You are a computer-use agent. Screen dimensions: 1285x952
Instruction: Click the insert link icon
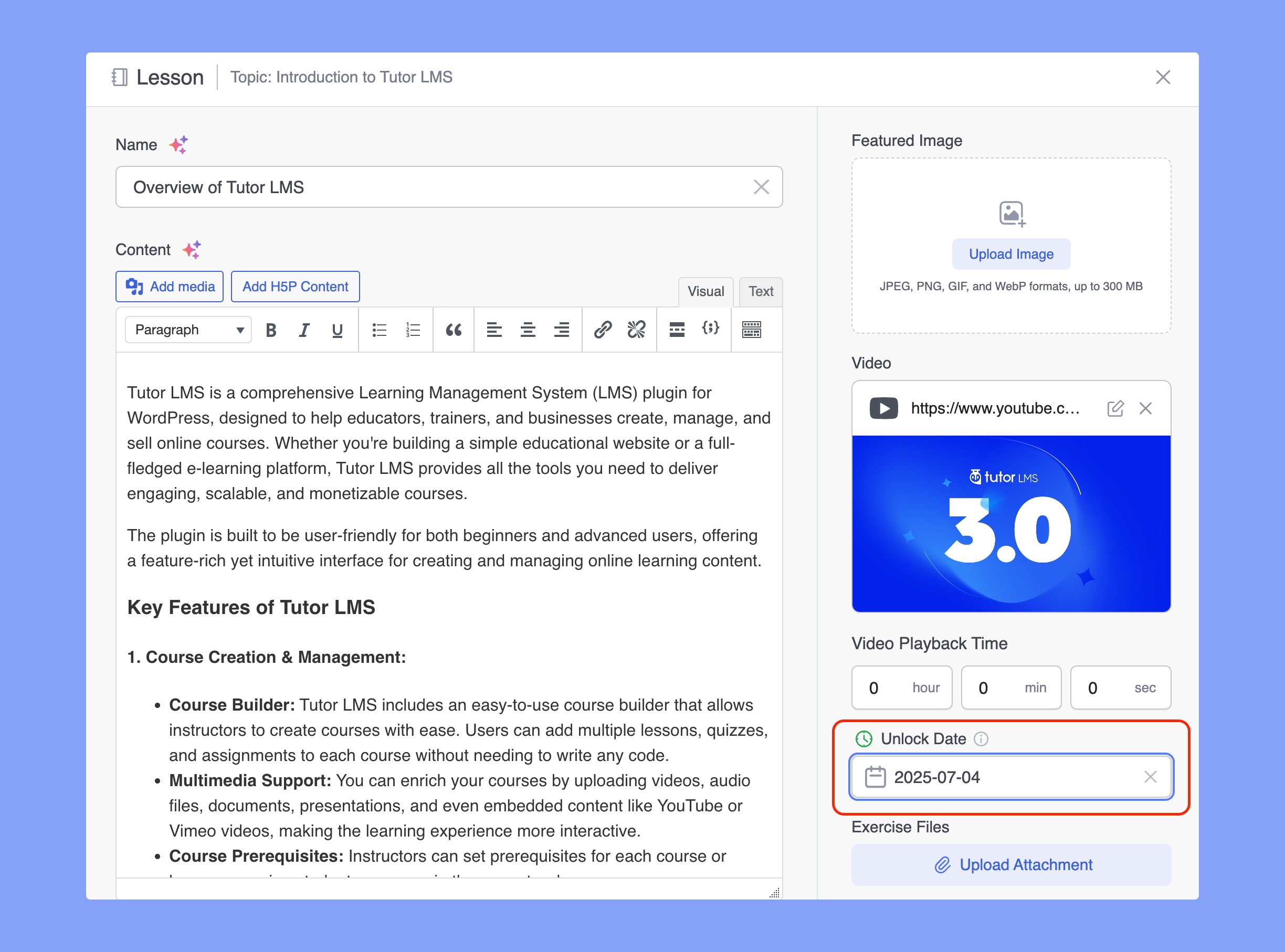[601, 328]
